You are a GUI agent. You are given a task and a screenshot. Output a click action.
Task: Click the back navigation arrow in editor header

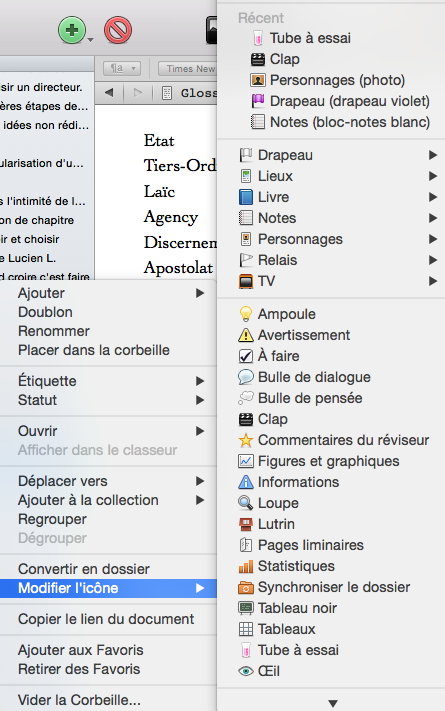109,93
